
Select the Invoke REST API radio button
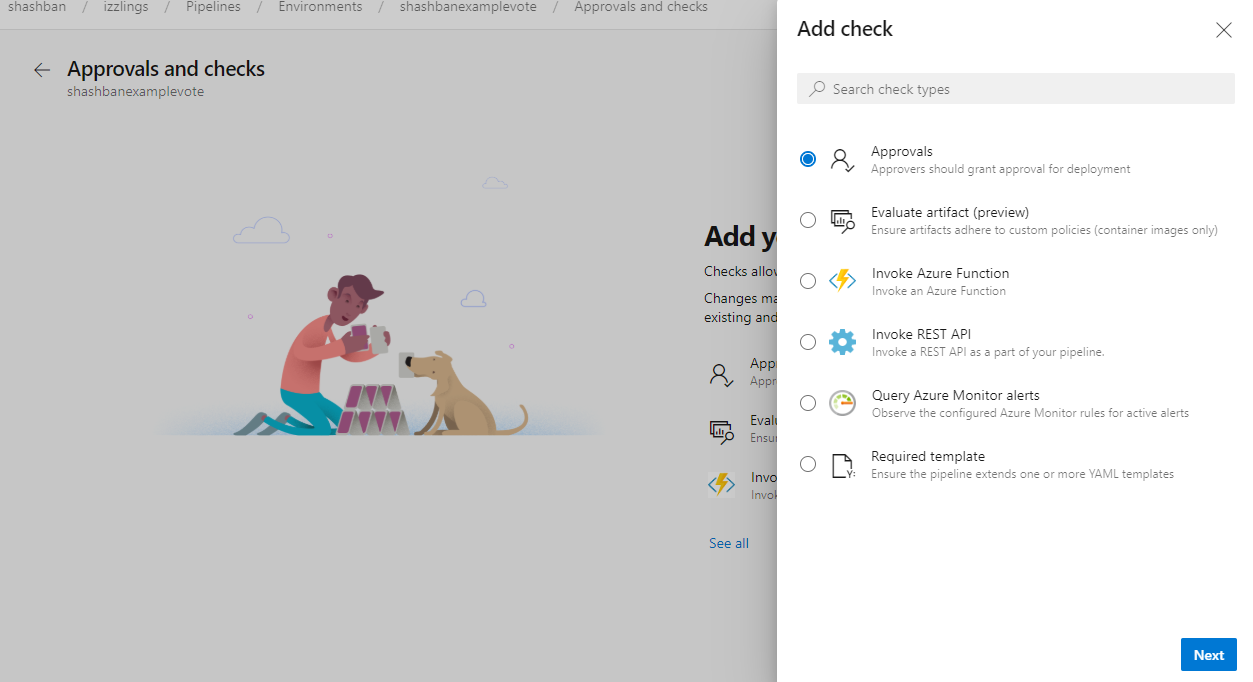pyautogui.click(x=807, y=341)
